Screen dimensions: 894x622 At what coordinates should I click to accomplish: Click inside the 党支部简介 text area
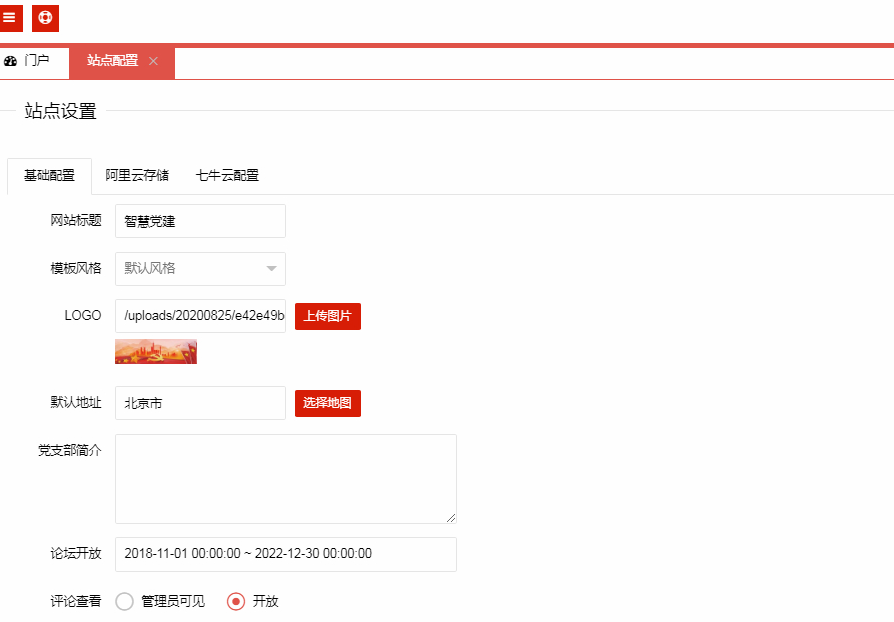click(x=285, y=478)
